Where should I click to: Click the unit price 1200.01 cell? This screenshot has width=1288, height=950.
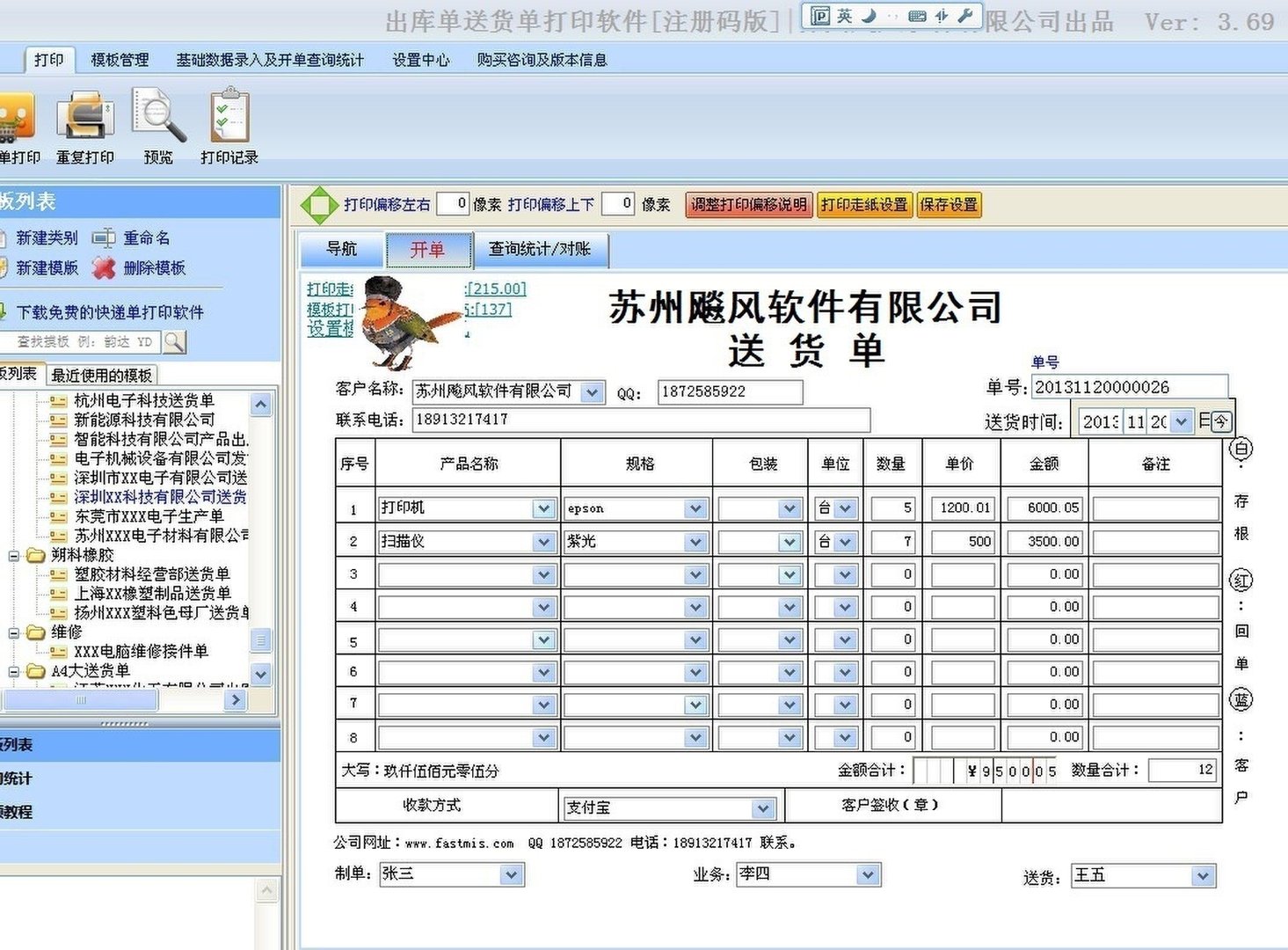pyautogui.click(x=963, y=508)
